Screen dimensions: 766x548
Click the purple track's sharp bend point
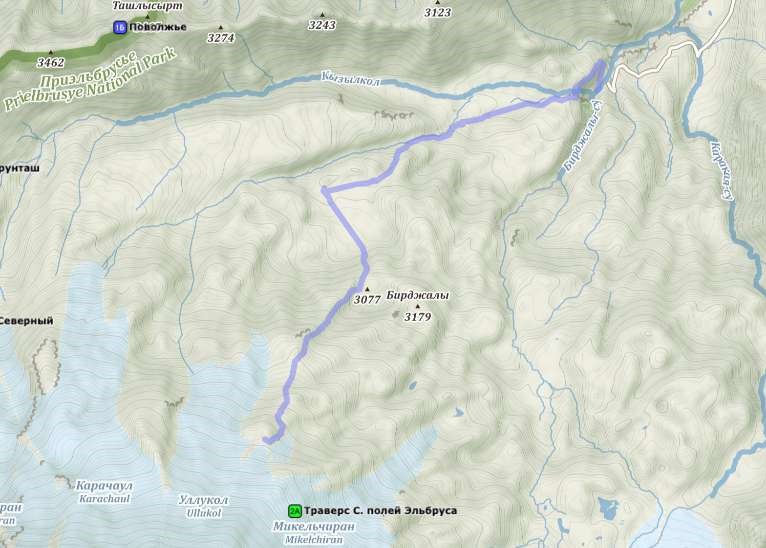pos(324,190)
